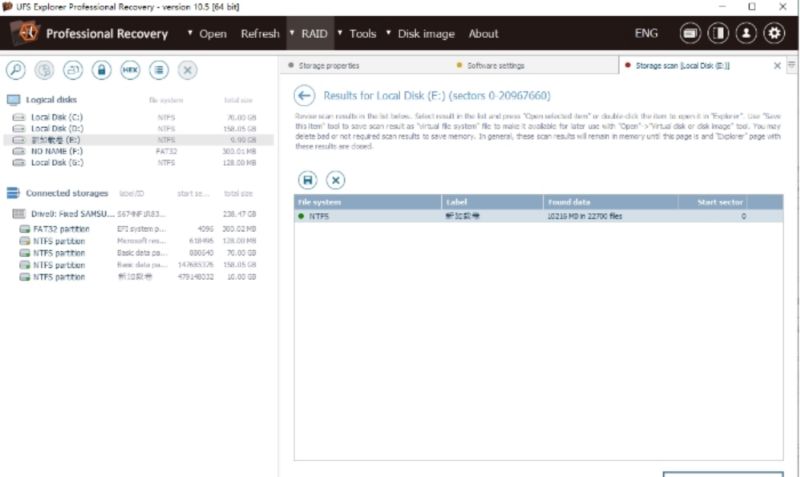
Task: Select the highlighted (E:) disk row
Action: (138, 140)
